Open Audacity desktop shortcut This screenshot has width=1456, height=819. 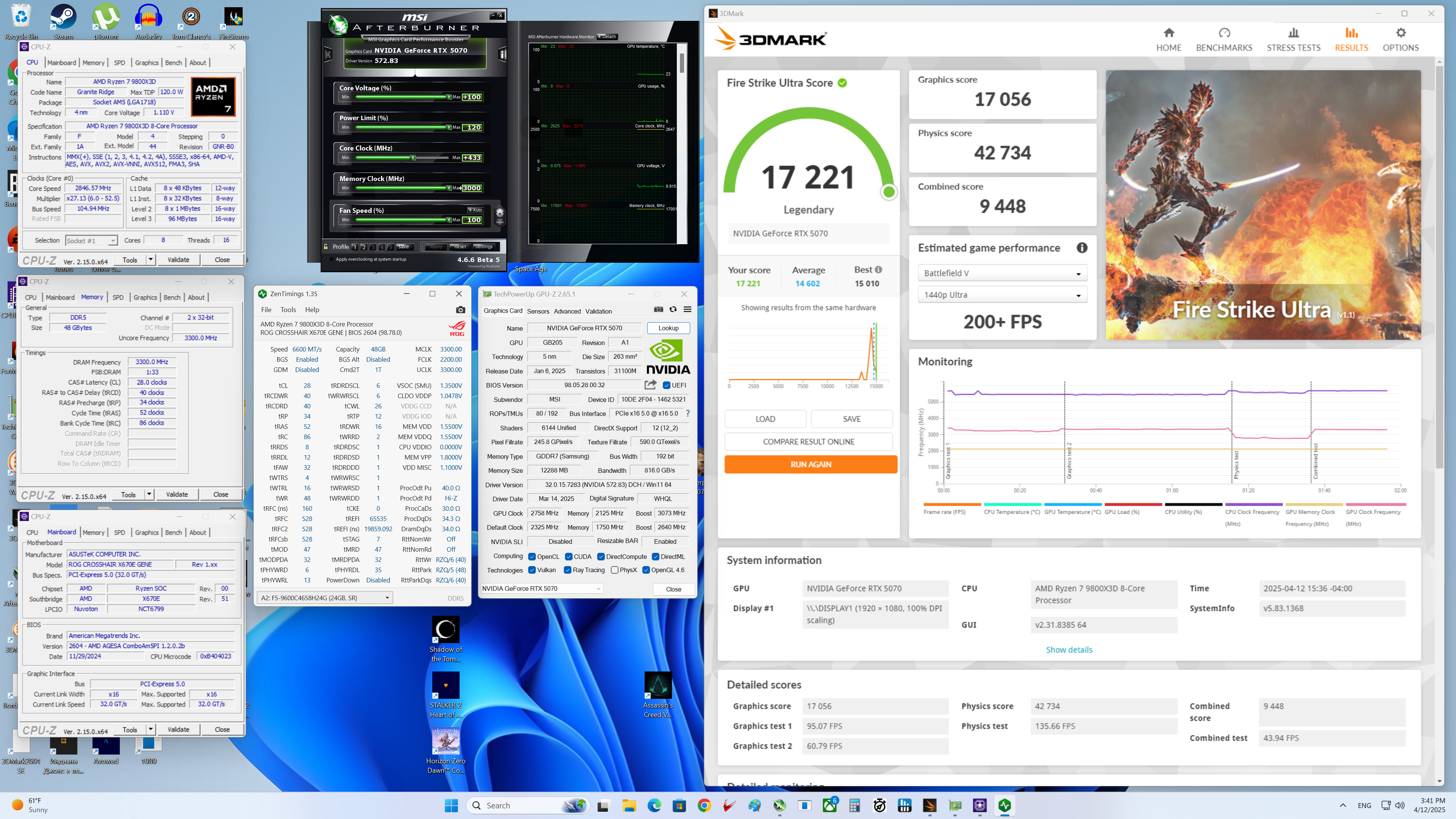tap(149, 22)
